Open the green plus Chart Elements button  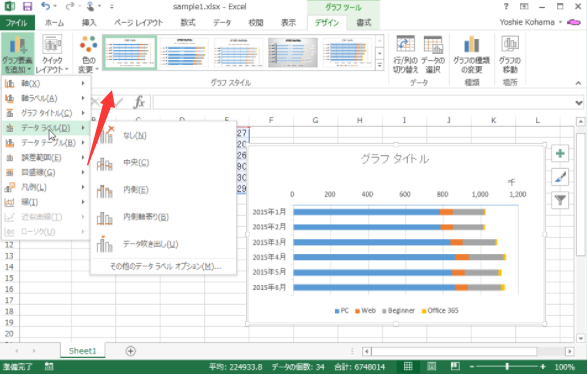pos(560,154)
